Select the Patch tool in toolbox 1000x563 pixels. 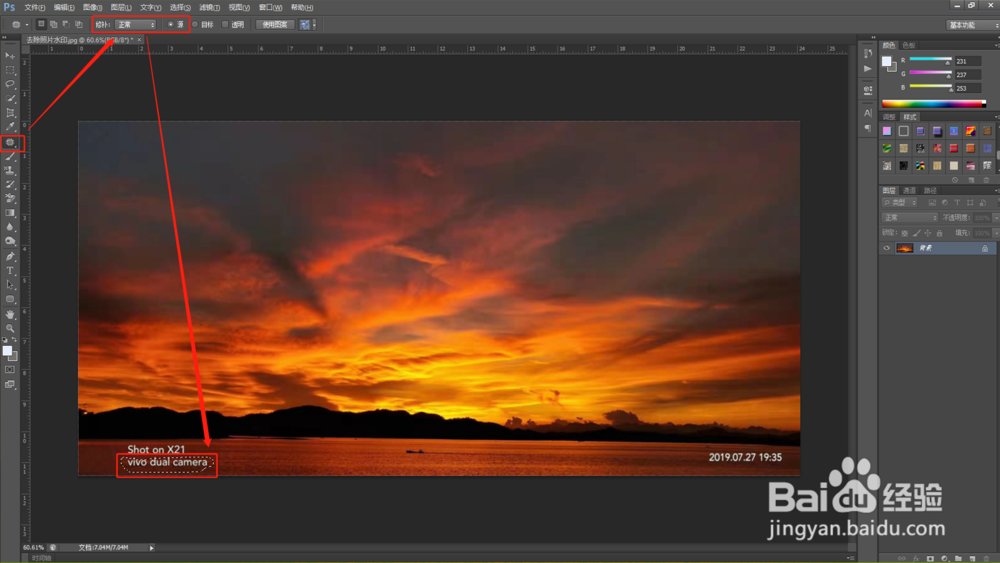point(10,142)
